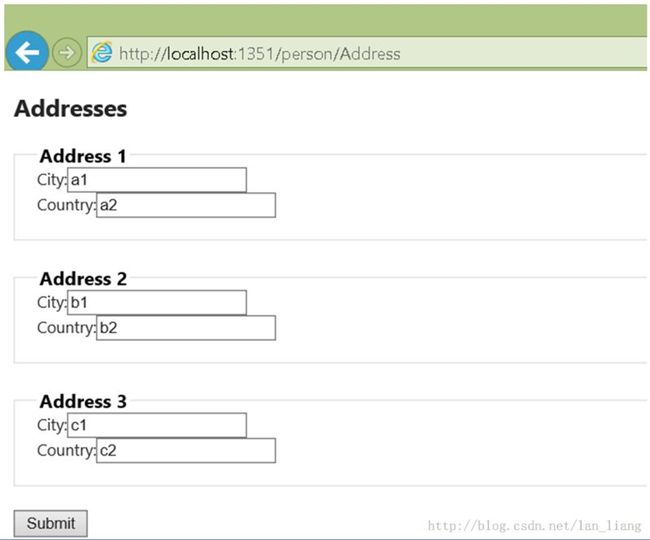Focus the Address 3 City field containing c1
650x540 pixels.
(x=157, y=425)
